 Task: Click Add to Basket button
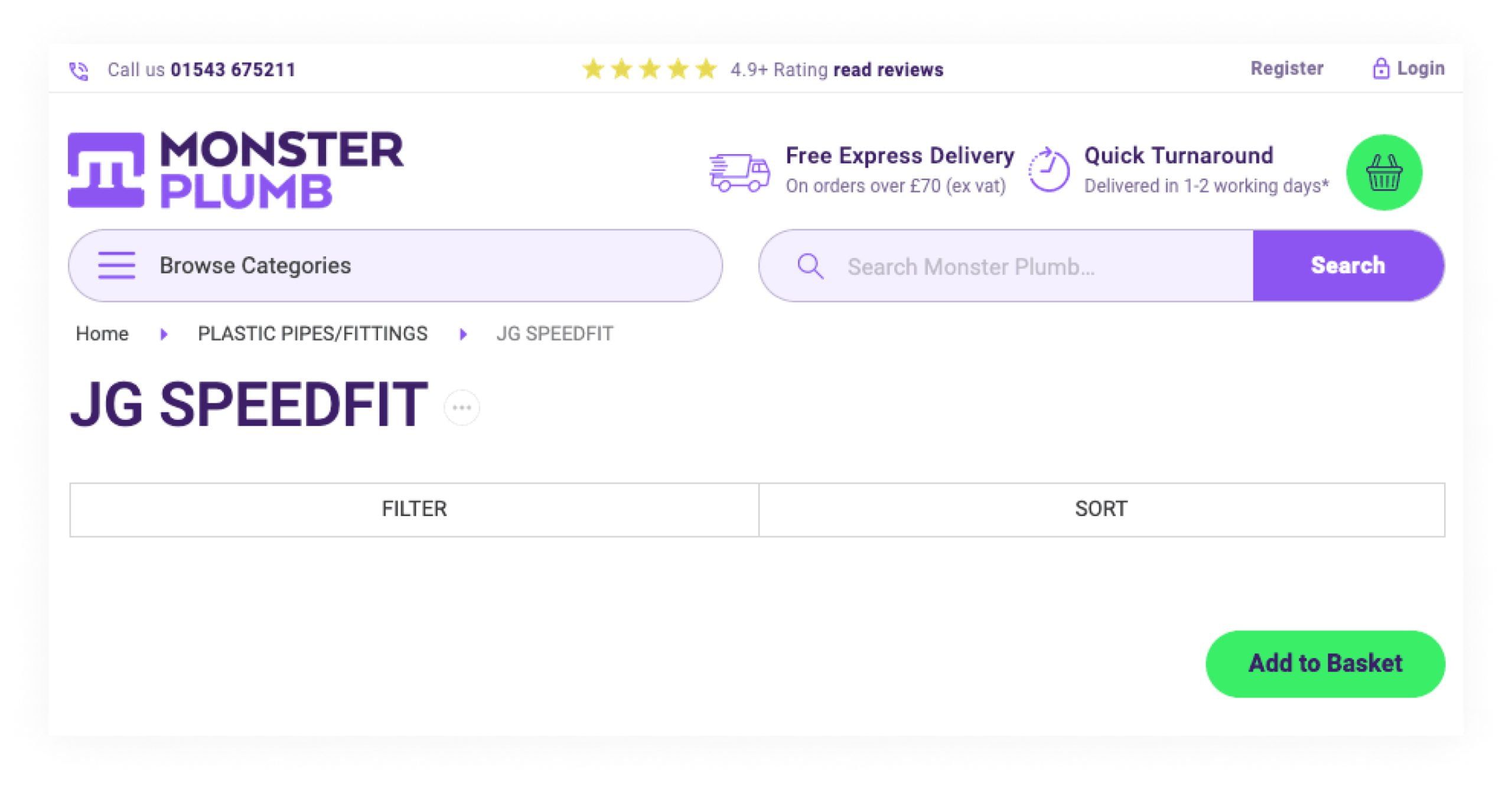1325,664
